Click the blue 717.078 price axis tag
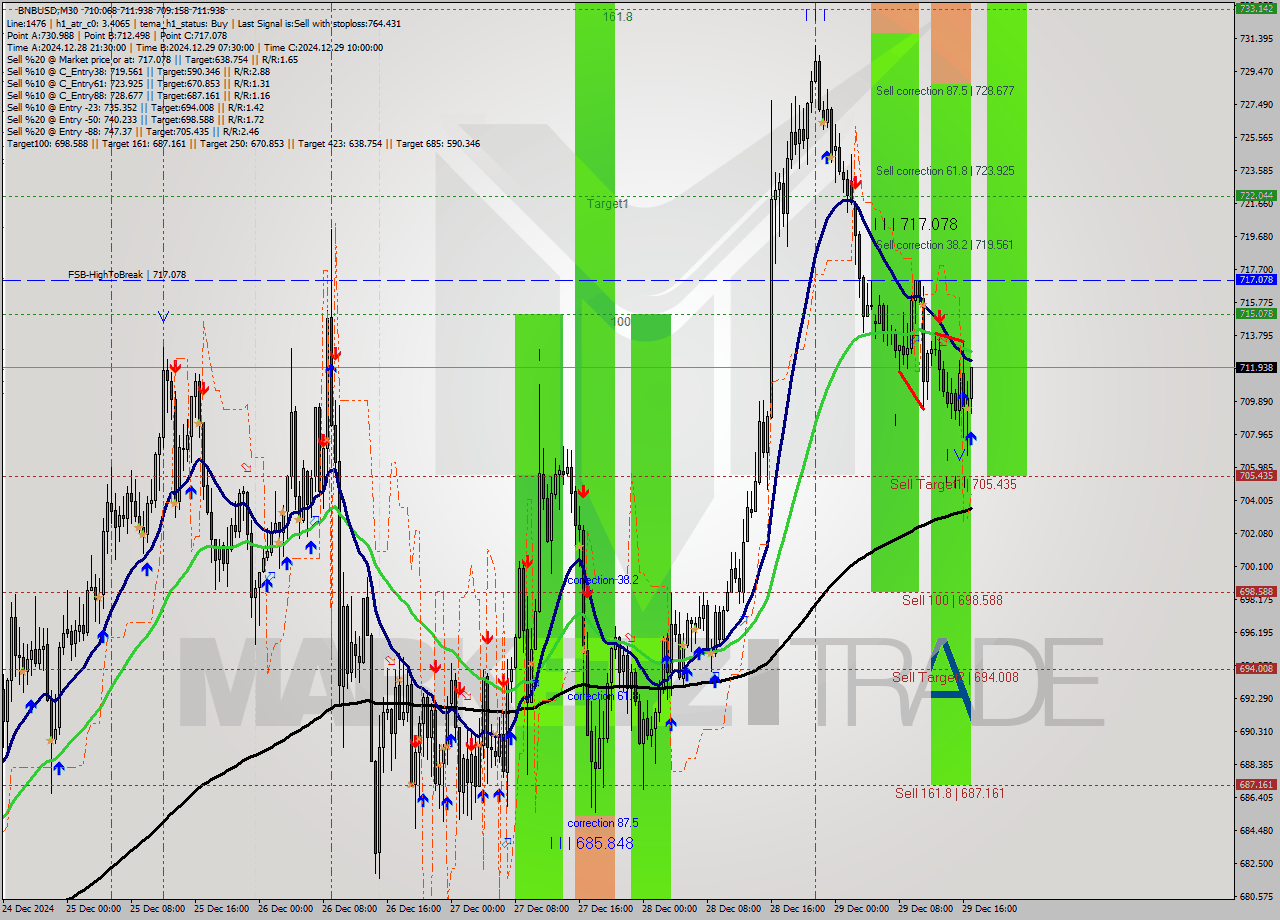This screenshot has width=1280, height=920. [1256, 280]
